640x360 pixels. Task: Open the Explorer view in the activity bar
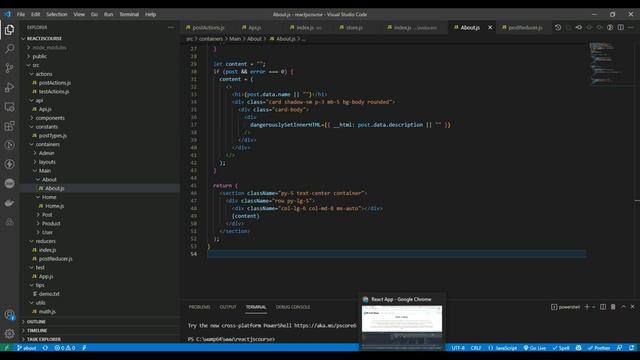tap(9, 30)
